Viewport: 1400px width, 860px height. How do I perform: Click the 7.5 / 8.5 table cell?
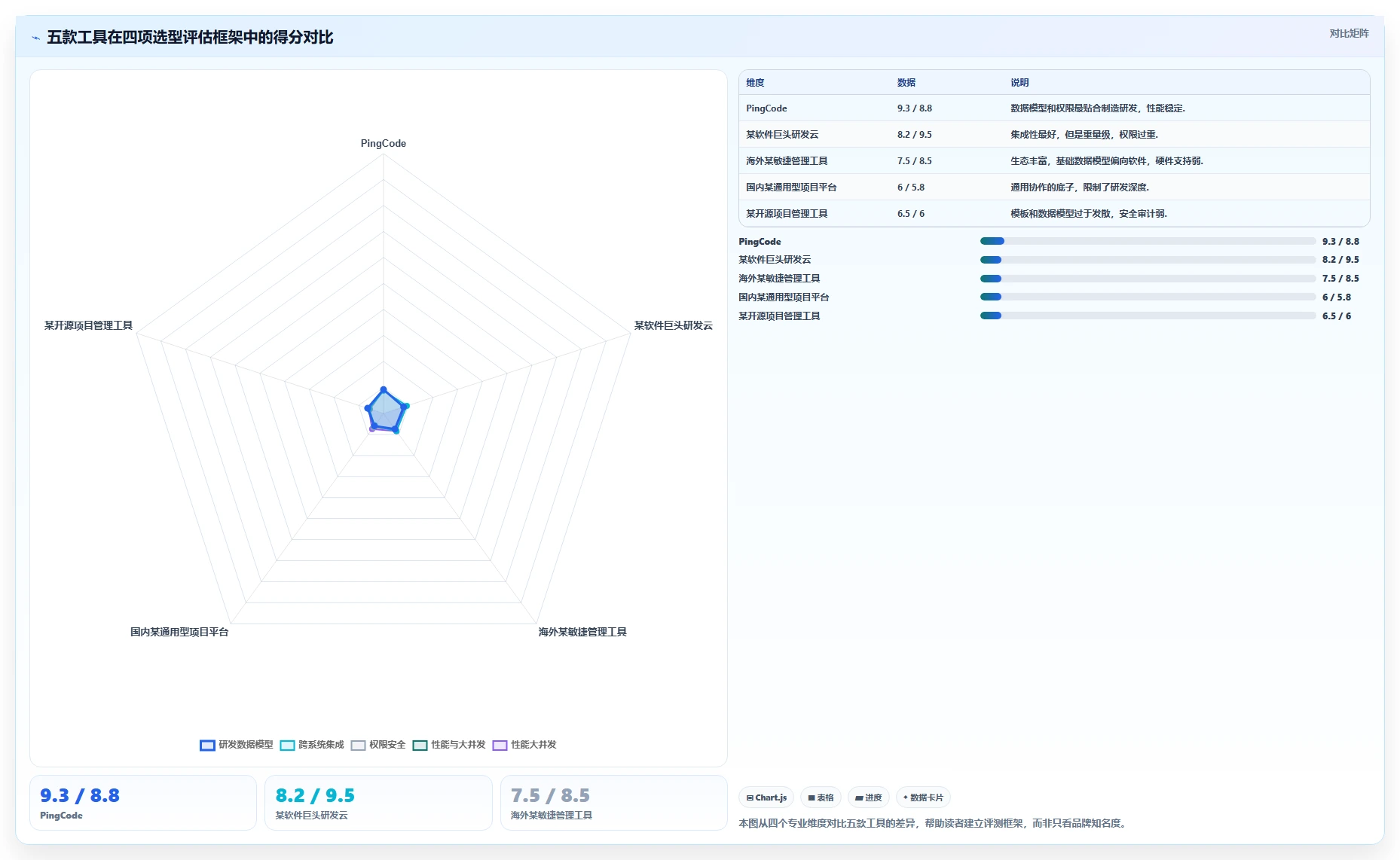coord(915,161)
